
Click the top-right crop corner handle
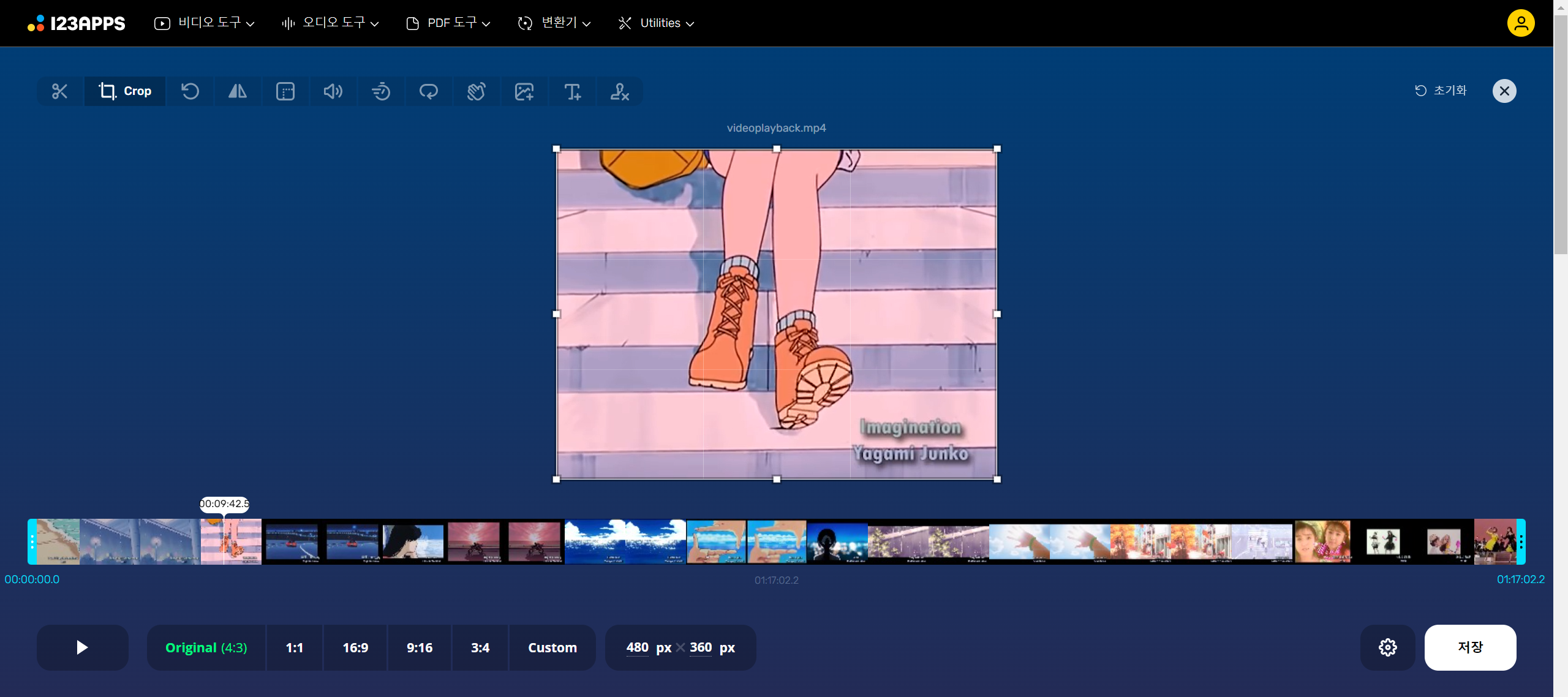[997, 149]
